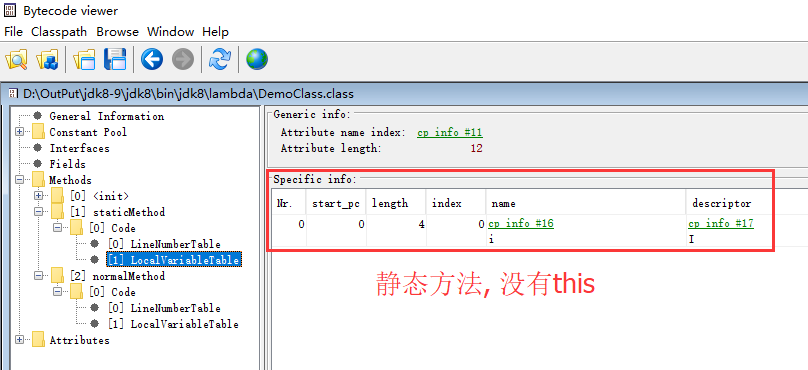Click the 'Attribute name index:' label
The width and height of the screenshot is (808, 370).
tap(343, 132)
